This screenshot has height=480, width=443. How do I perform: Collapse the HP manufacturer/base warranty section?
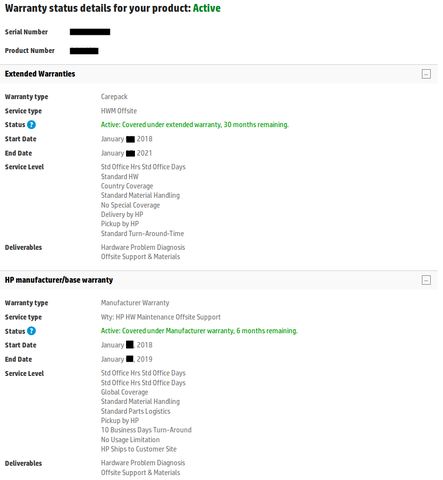[426, 280]
